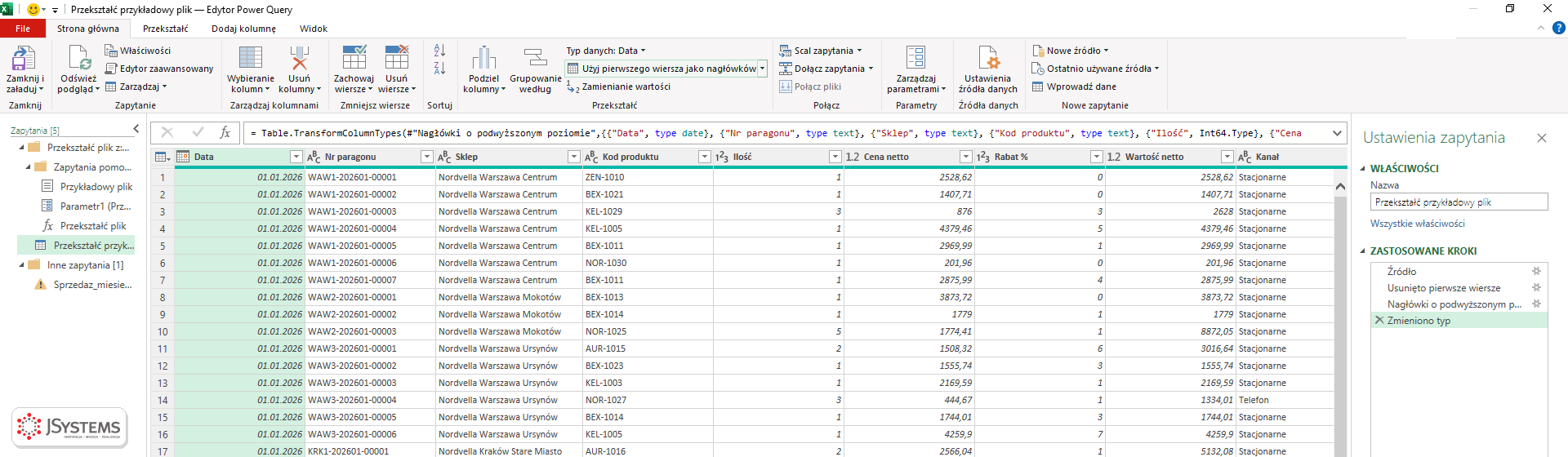Viewport: 1568px width, 457px height.
Task: Open filter dropdown for Nr paragonu column
Action: click(427, 157)
